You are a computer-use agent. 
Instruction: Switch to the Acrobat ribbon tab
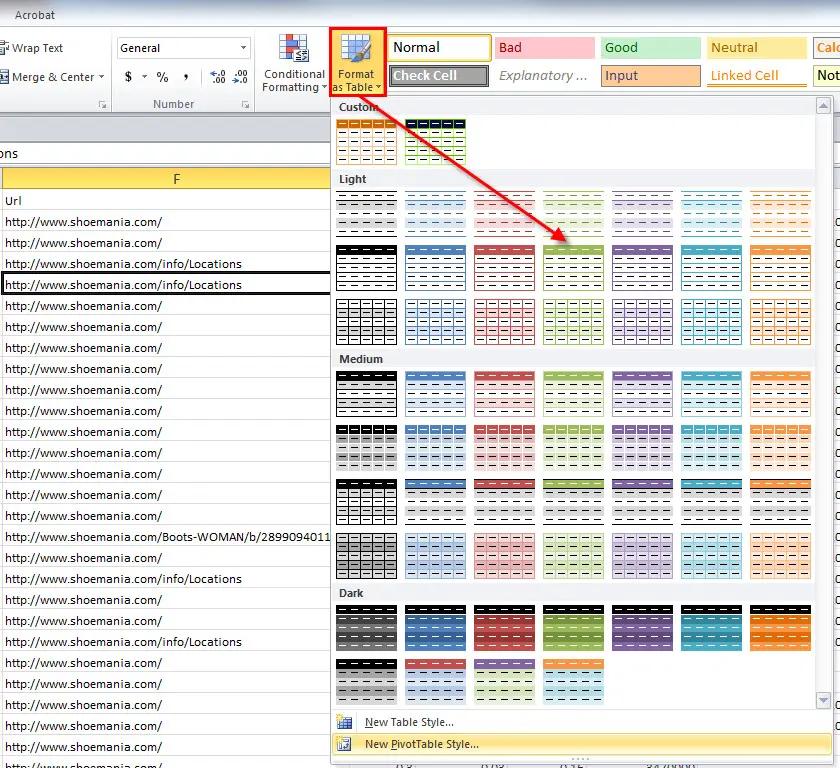(x=34, y=14)
